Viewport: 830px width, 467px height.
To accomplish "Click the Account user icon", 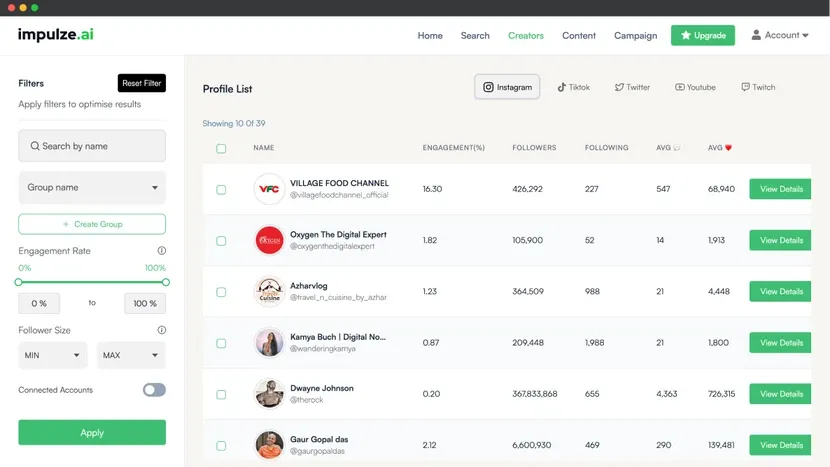I will coord(756,35).
